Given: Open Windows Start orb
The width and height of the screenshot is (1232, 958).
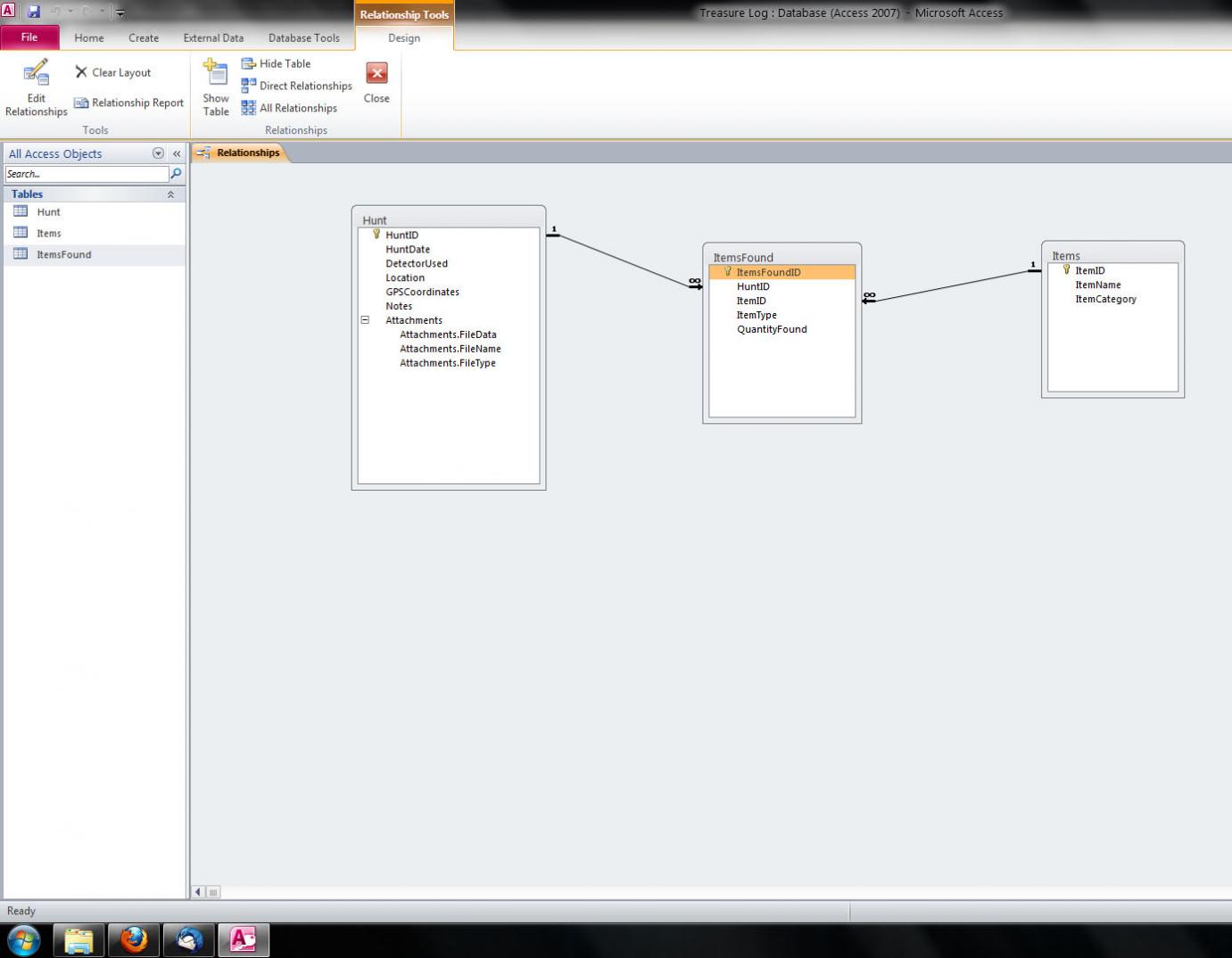Looking at the screenshot, I should 24,940.
